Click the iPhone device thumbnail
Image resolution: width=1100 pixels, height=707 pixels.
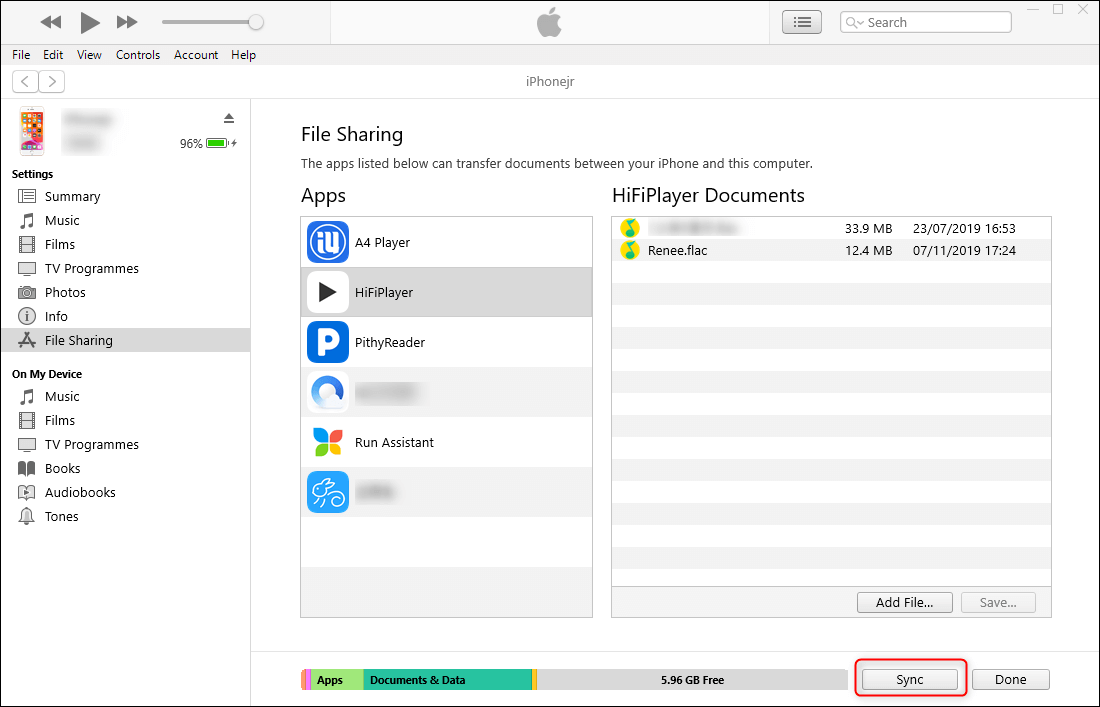tap(32, 131)
